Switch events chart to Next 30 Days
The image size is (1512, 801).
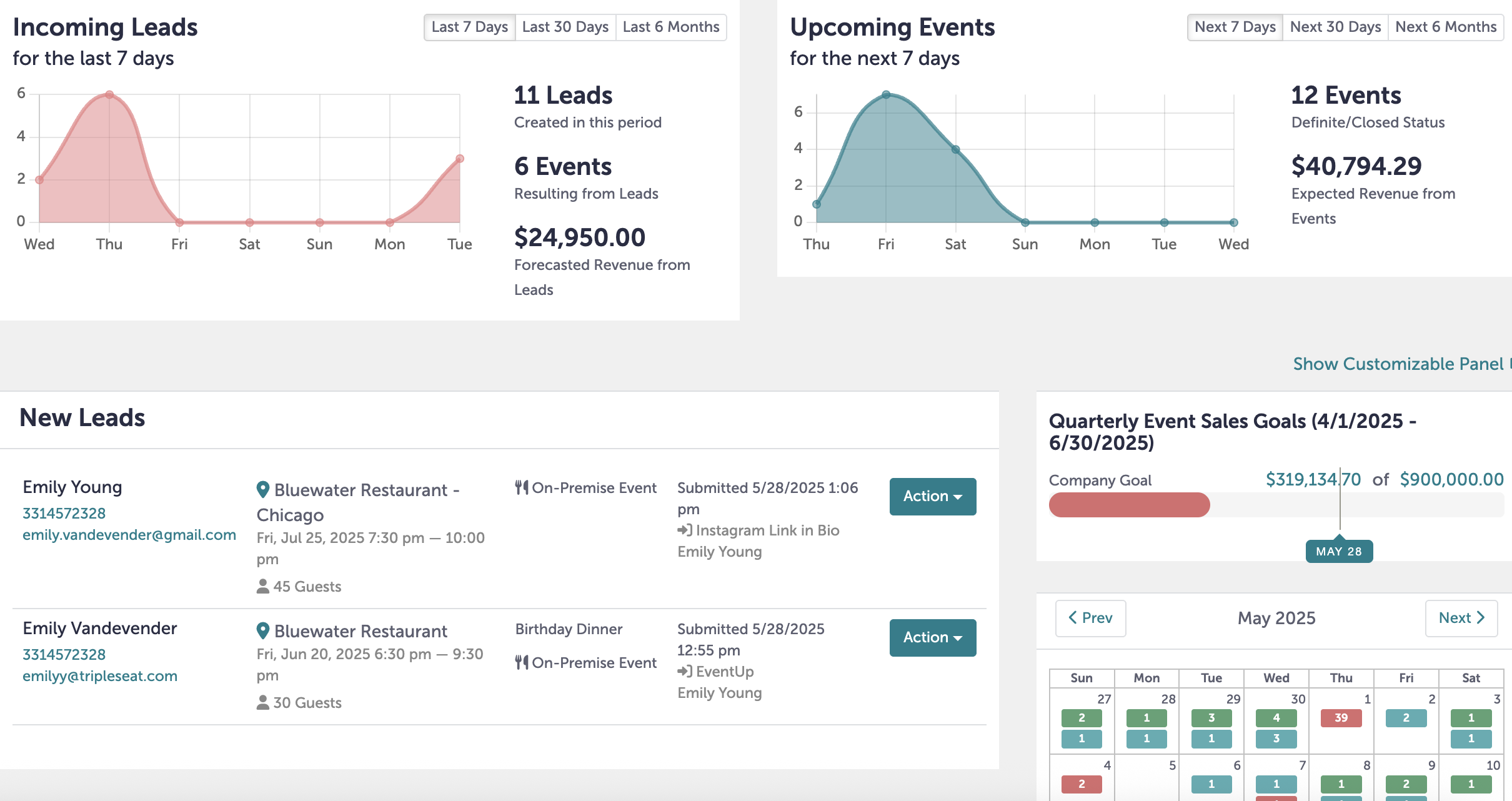[1335, 27]
